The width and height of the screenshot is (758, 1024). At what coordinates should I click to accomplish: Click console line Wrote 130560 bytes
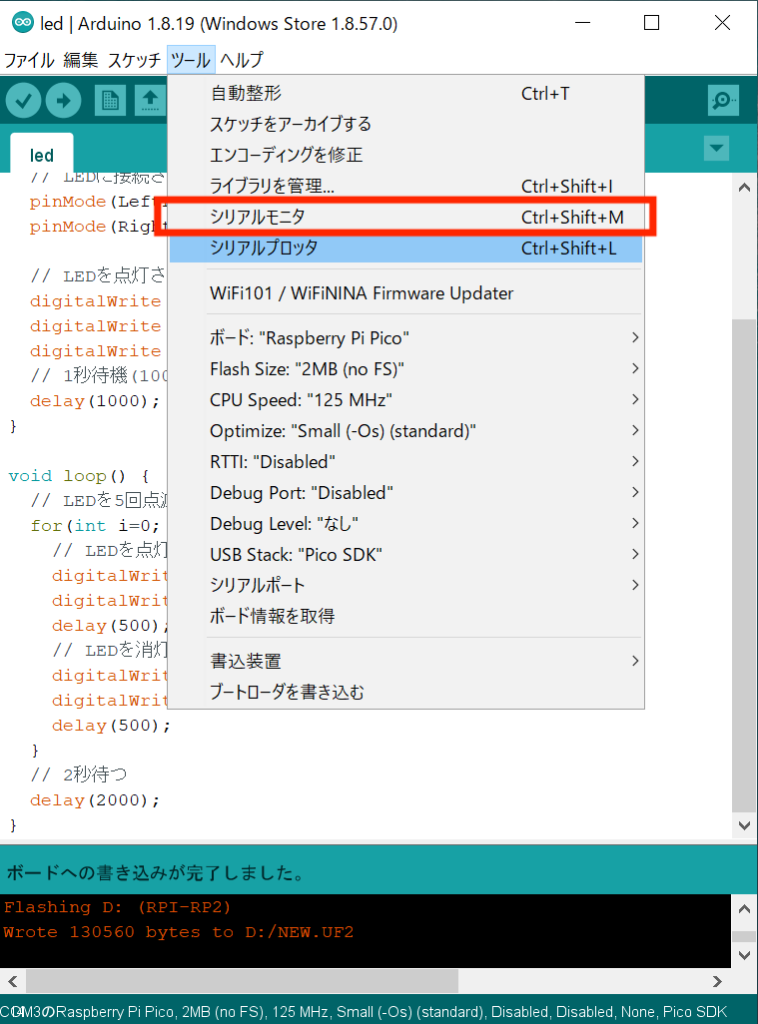pyautogui.click(x=178, y=932)
